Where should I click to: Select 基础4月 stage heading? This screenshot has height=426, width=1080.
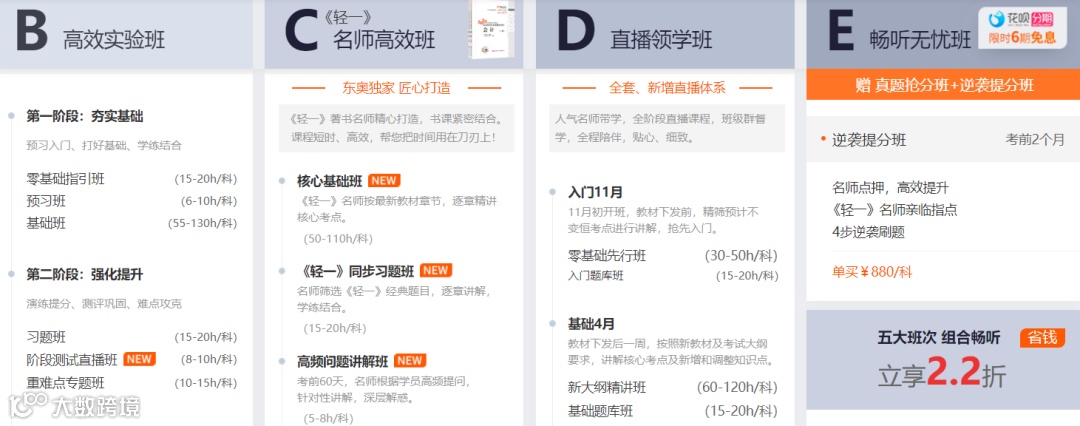pyautogui.click(x=592, y=323)
